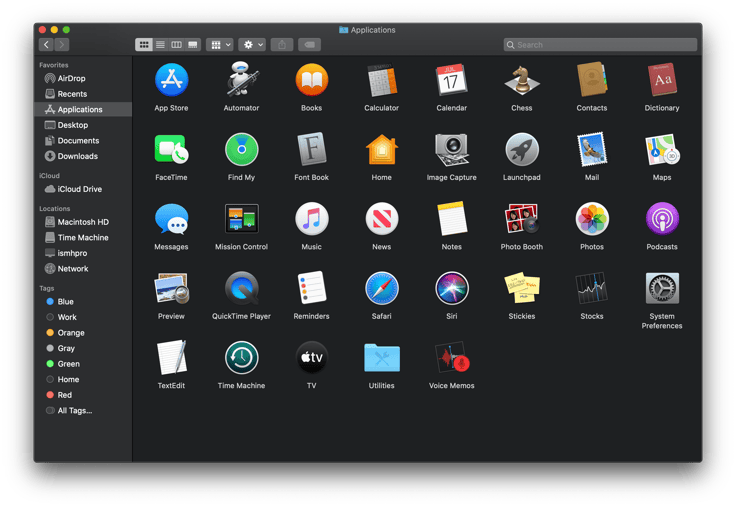This screenshot has width=736, height=507.
Task: Open the Action gear menu
Action: (x=252, y=45)
